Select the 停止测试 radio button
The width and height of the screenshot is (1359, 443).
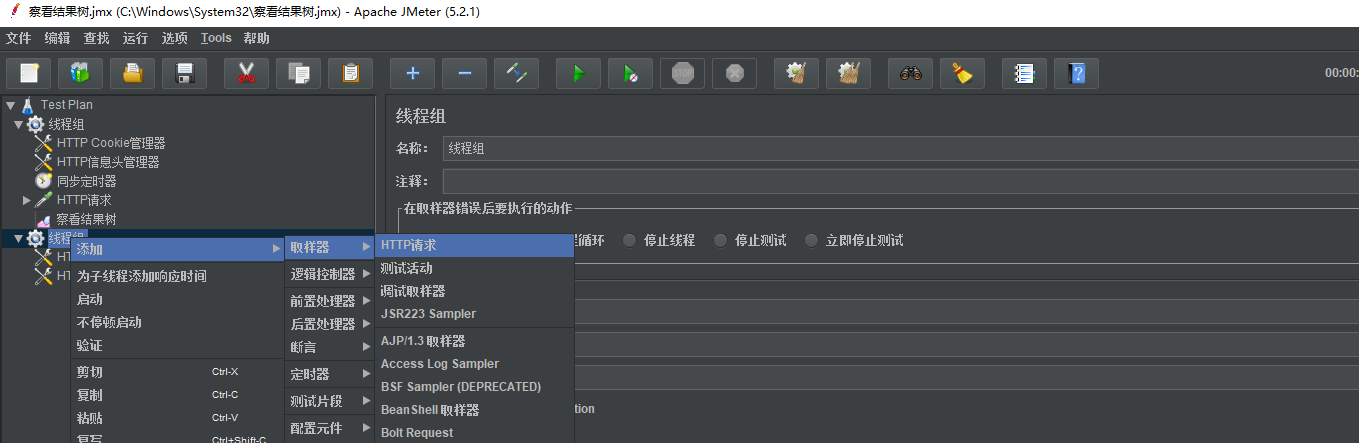pos(721,240)
